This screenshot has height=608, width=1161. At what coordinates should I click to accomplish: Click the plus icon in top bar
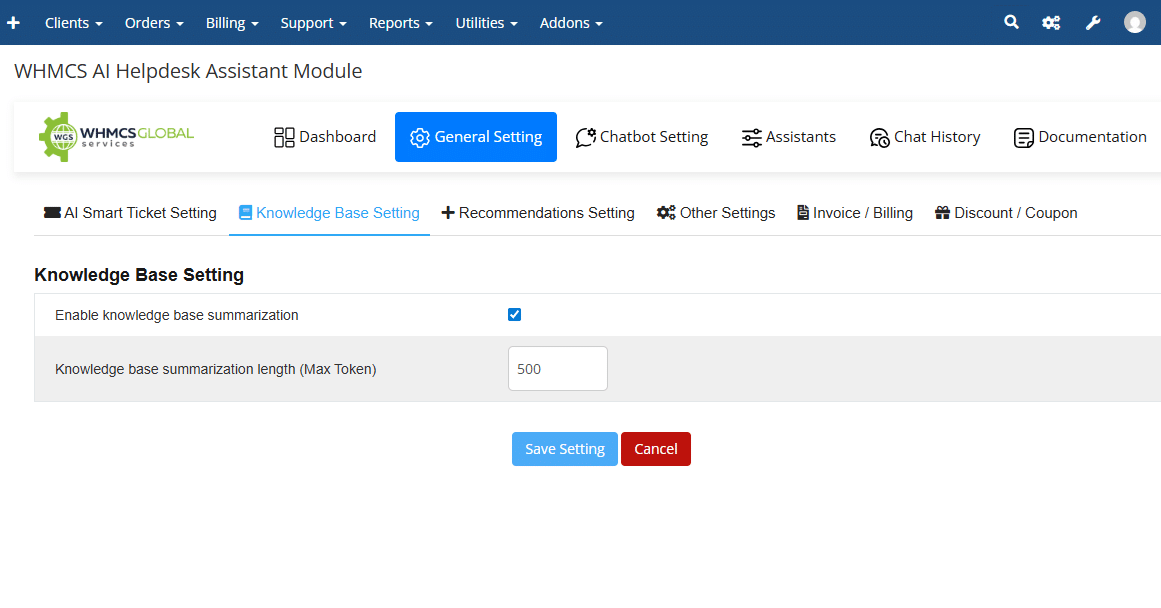(x=13, y=22)
